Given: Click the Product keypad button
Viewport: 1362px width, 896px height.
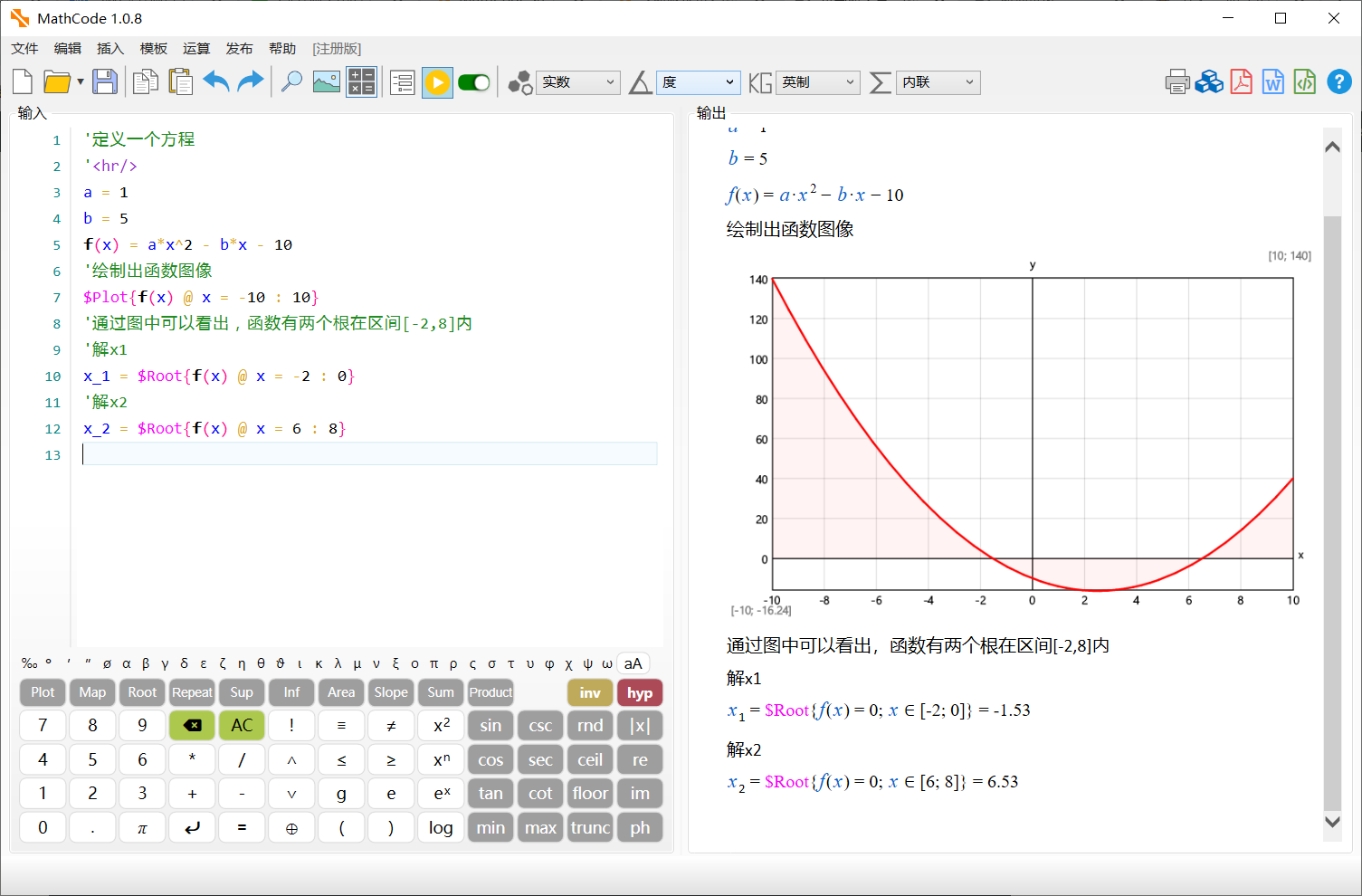Looking at the screenshot, I should pyautogui.click(x=491, y=692).
